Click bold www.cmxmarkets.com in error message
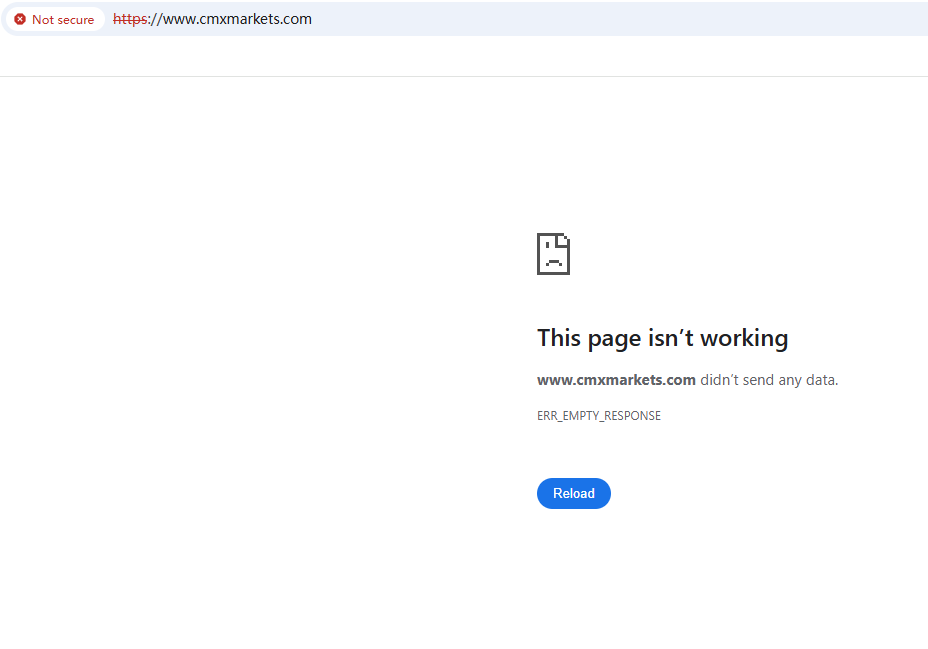 [616, 380]
